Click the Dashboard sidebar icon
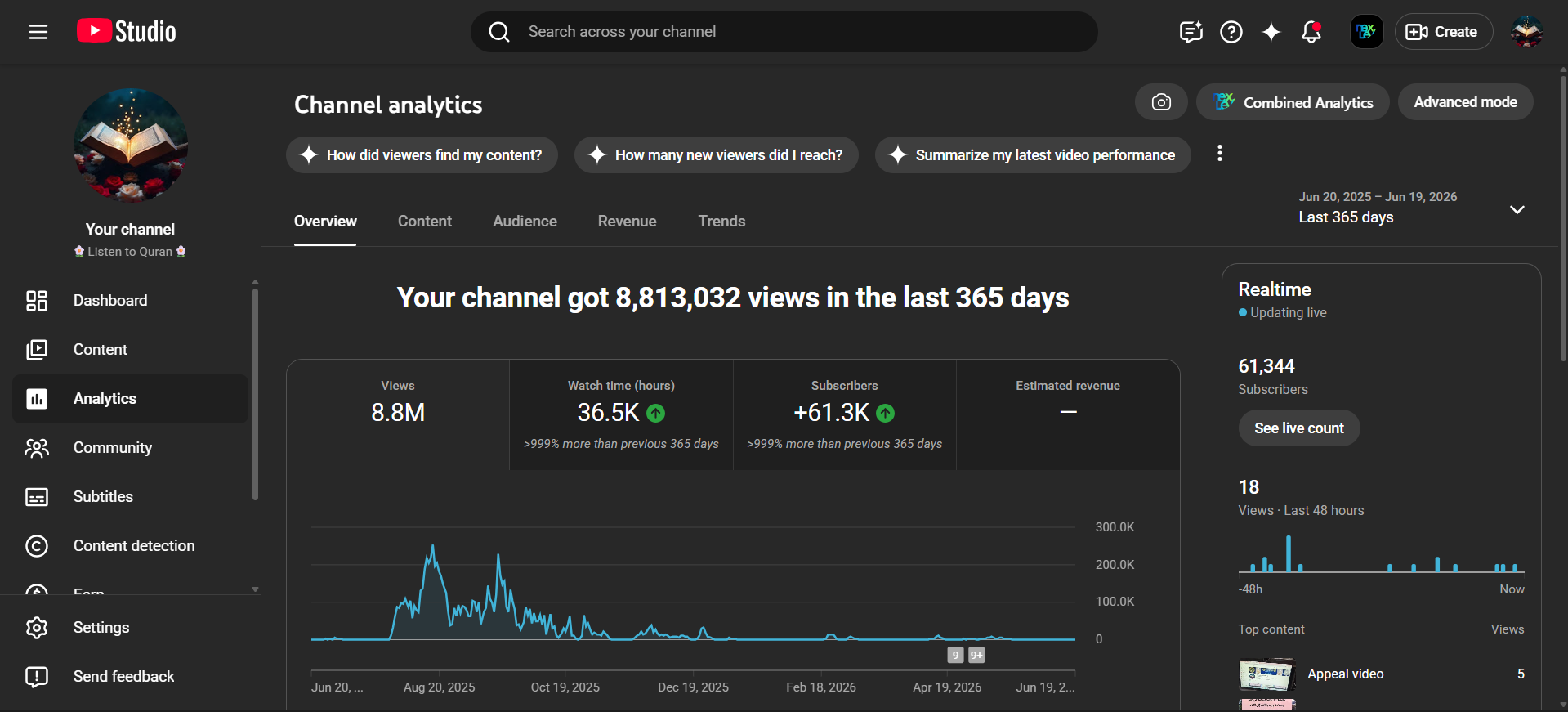1568x712 pixels. click(x=37, y=301)
